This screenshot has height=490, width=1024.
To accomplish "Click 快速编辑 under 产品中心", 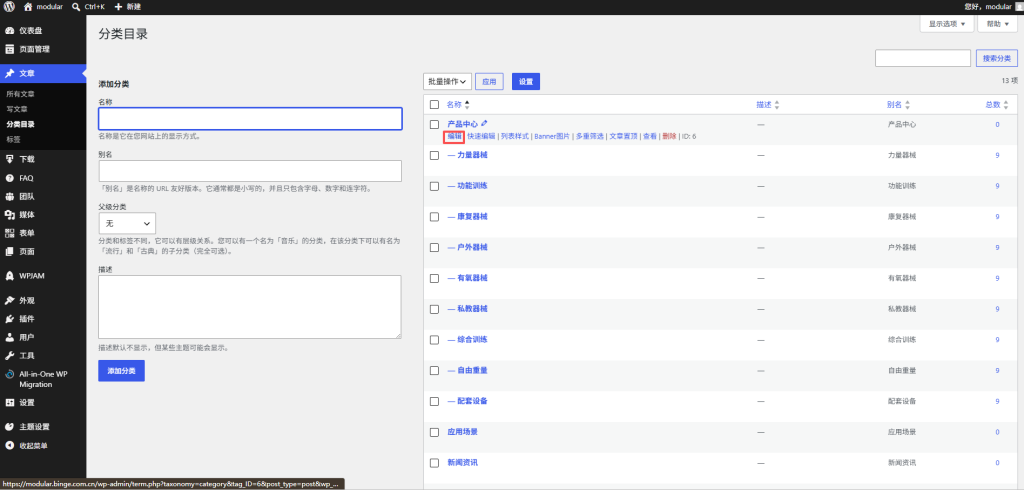I will 481,137.
